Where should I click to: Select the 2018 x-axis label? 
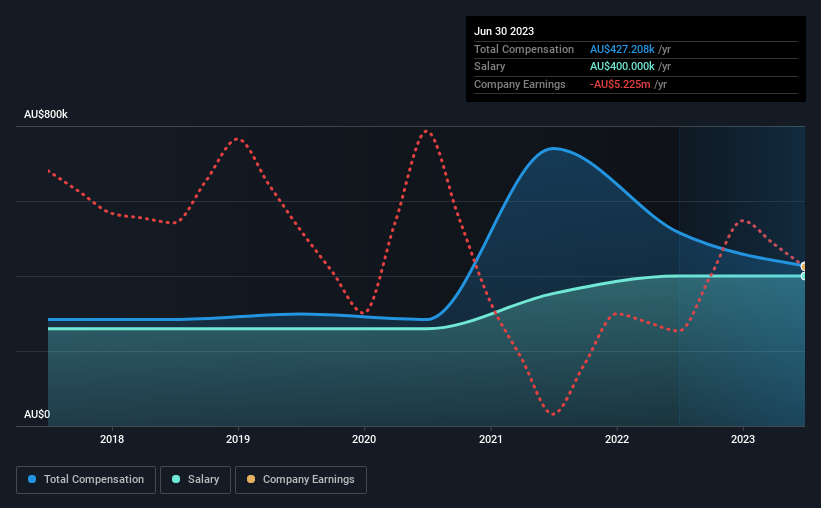pos(112,439)
